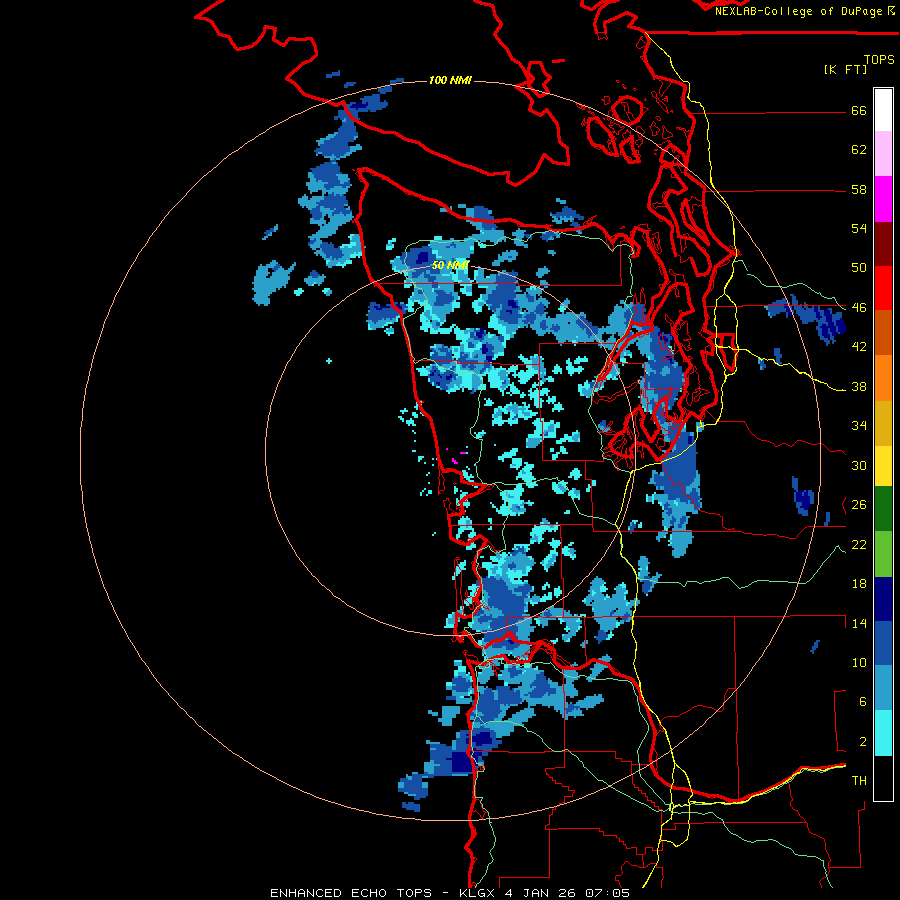900x900 pixels.
Task: Click the white 66K ft color swatch
Action: [x=883, y=110]
